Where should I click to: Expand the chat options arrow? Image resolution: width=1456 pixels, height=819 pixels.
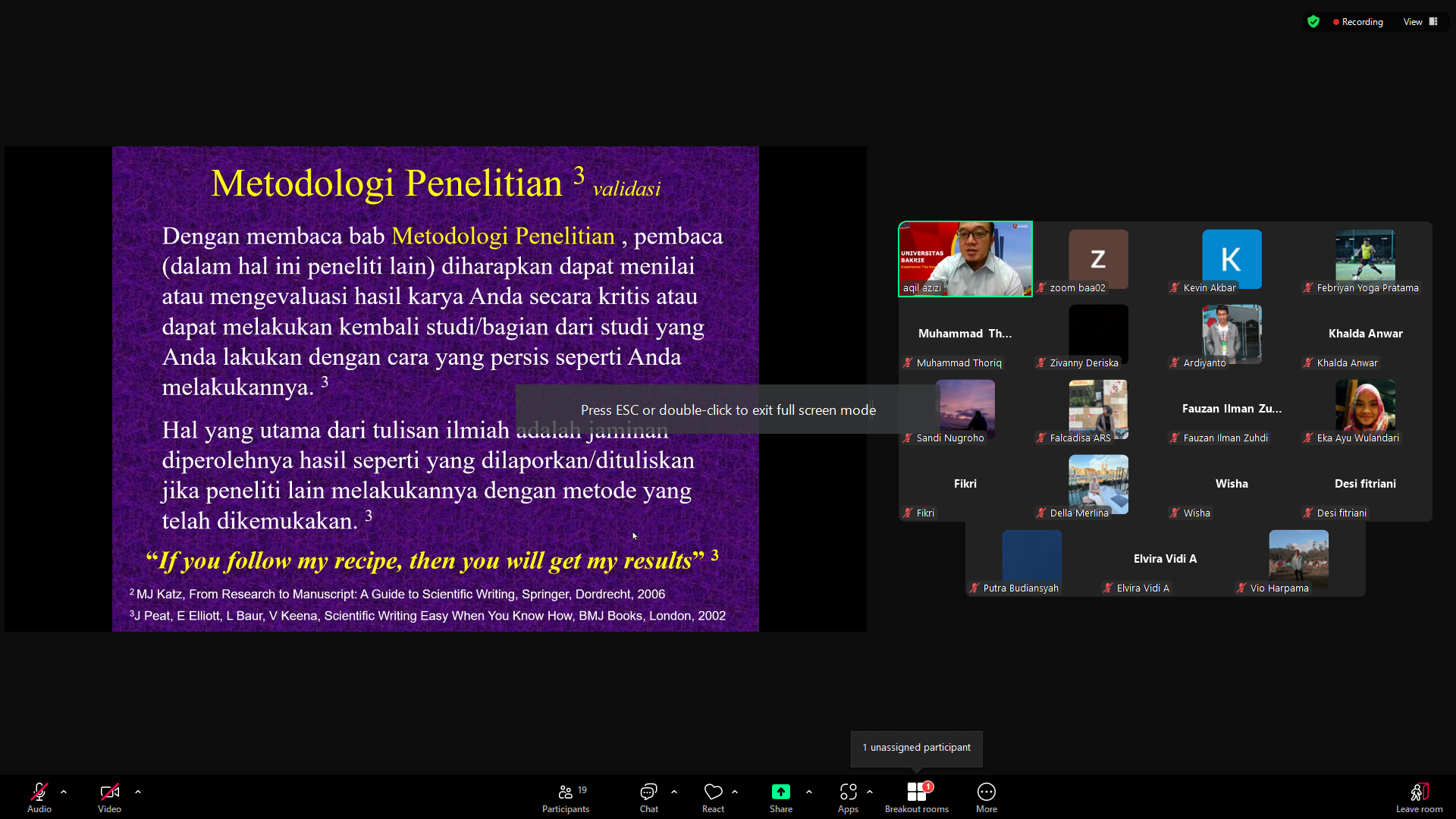click(674, 792)
